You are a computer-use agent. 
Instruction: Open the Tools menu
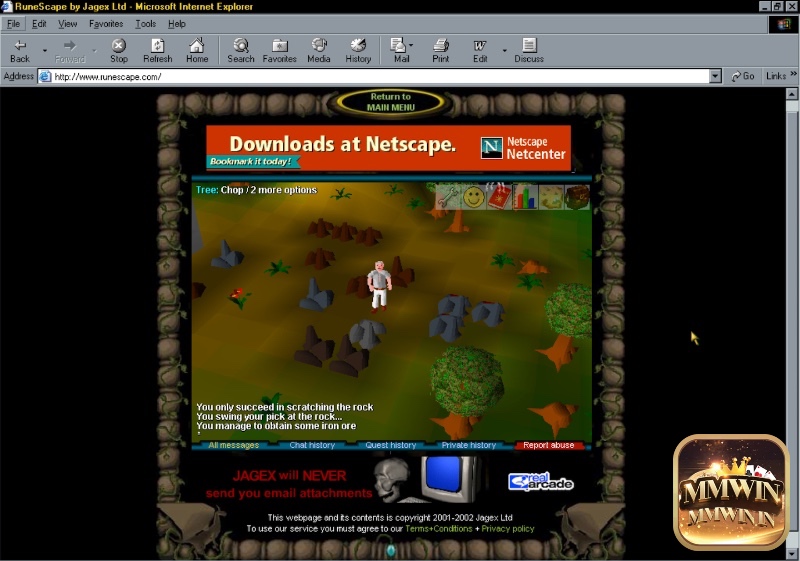pyautogui.click(x=145, y=24)
